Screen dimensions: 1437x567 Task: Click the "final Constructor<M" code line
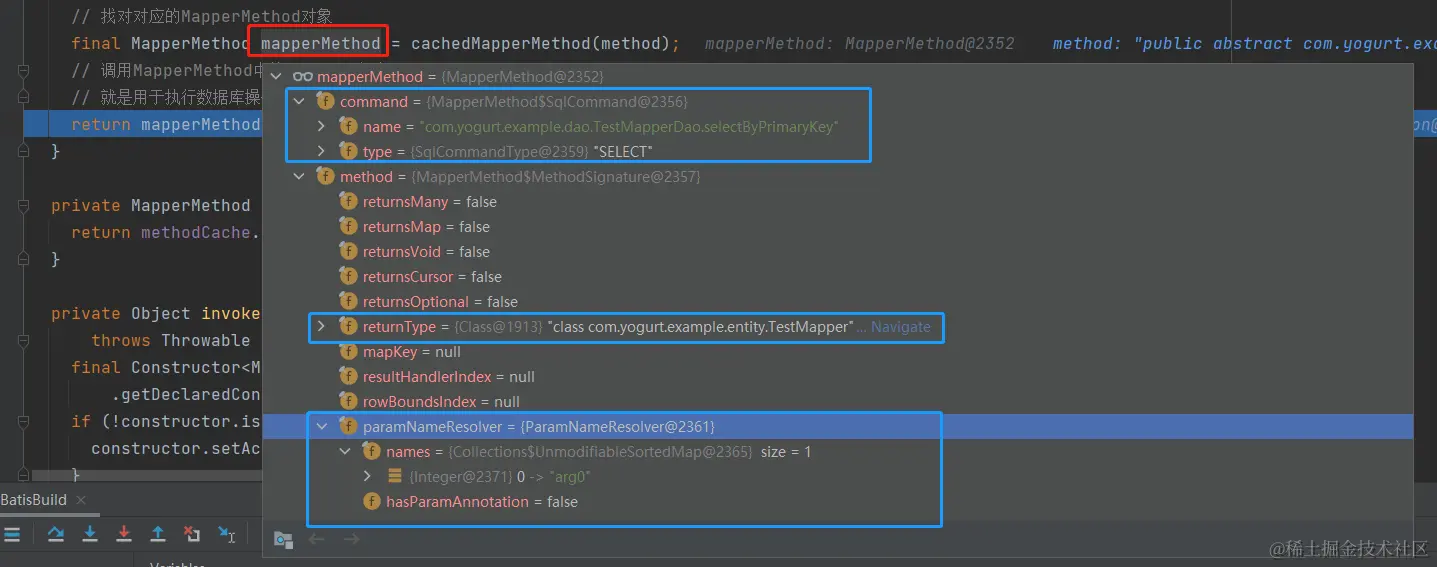(165, 367)
